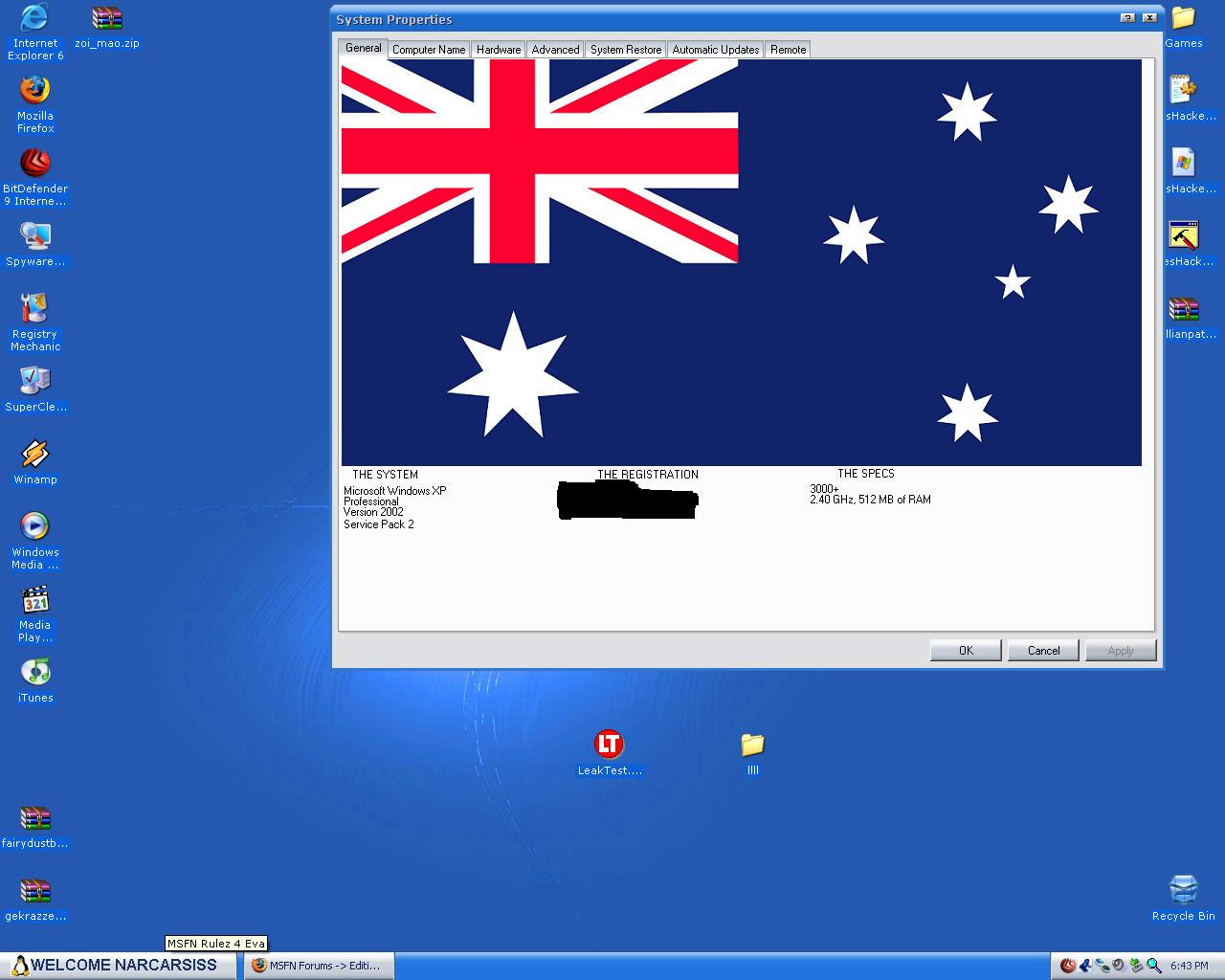This screenshot has width=1225, height=980.
Task: Open the Automatic Updates tab
Action: (716, 50)
